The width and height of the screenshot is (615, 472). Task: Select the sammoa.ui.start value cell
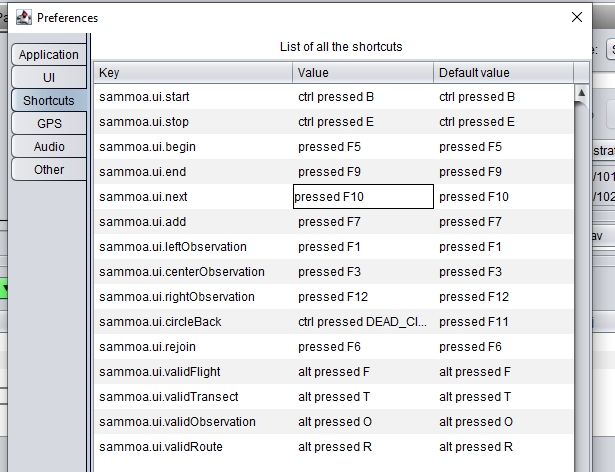(x=363, y=97)
